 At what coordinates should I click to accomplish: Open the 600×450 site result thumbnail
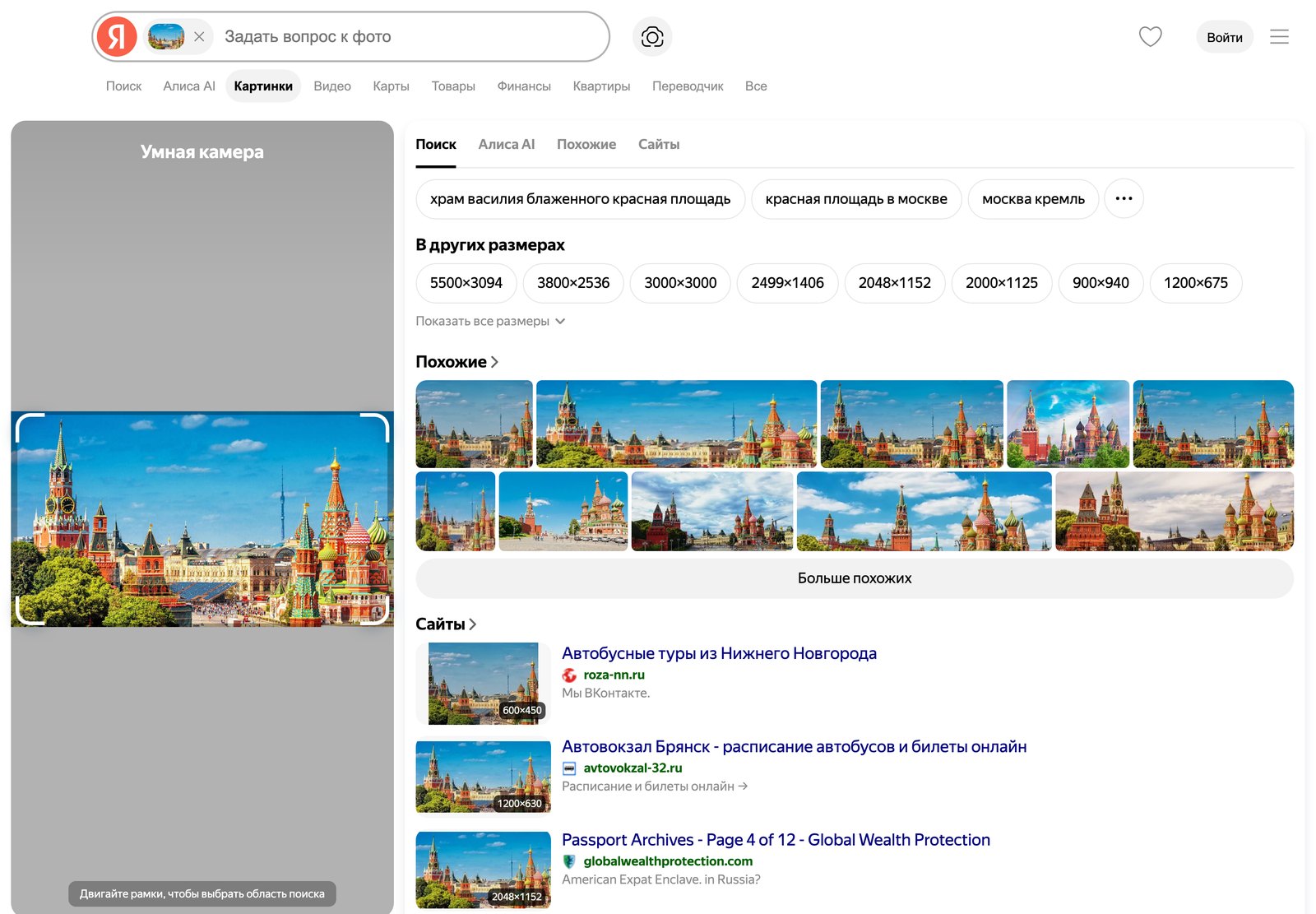484,684
